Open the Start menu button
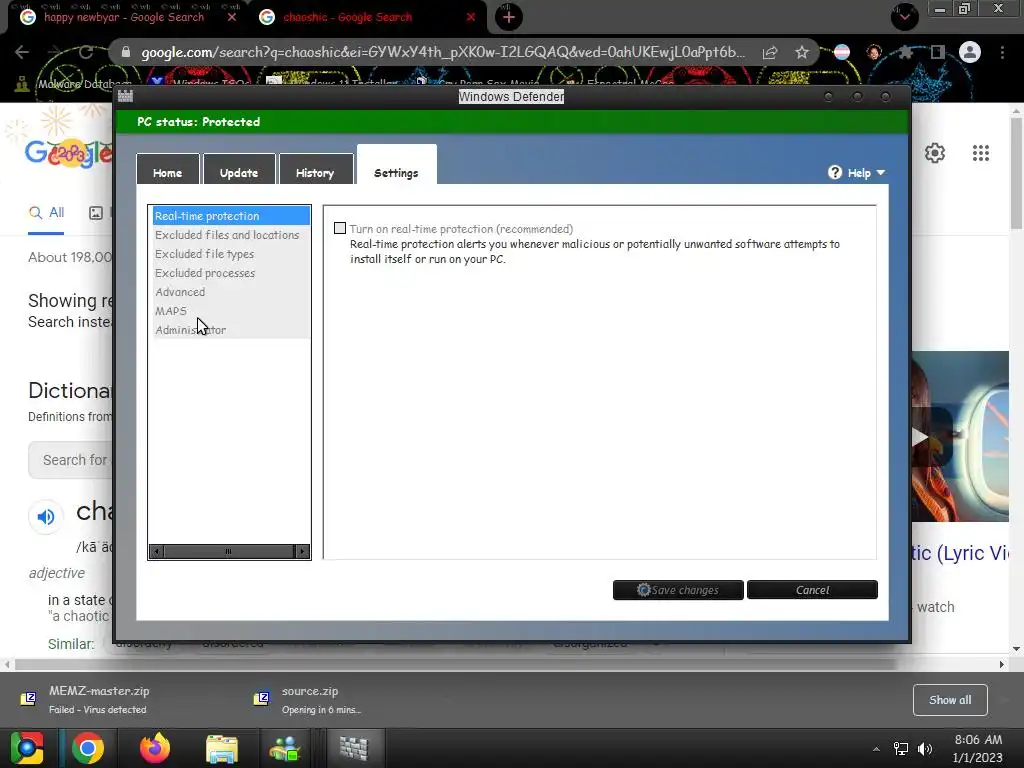Viewport: 1024px width, 768px height. [26, 748]
